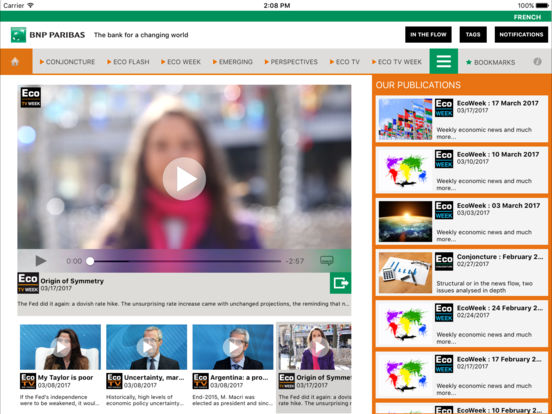552x414 pixels.
Task: Open the EcoWeek 02/17/2017 publication
Action: 462,375
